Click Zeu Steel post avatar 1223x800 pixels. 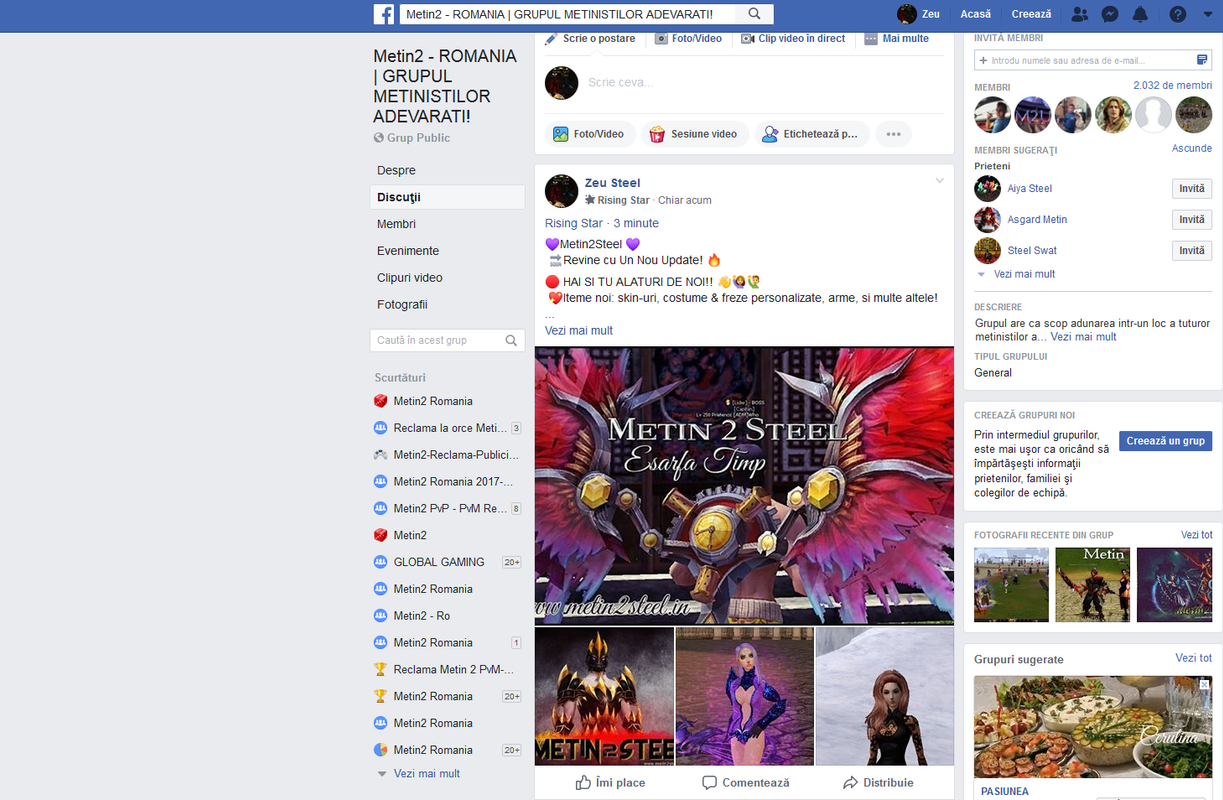(561, 191)
